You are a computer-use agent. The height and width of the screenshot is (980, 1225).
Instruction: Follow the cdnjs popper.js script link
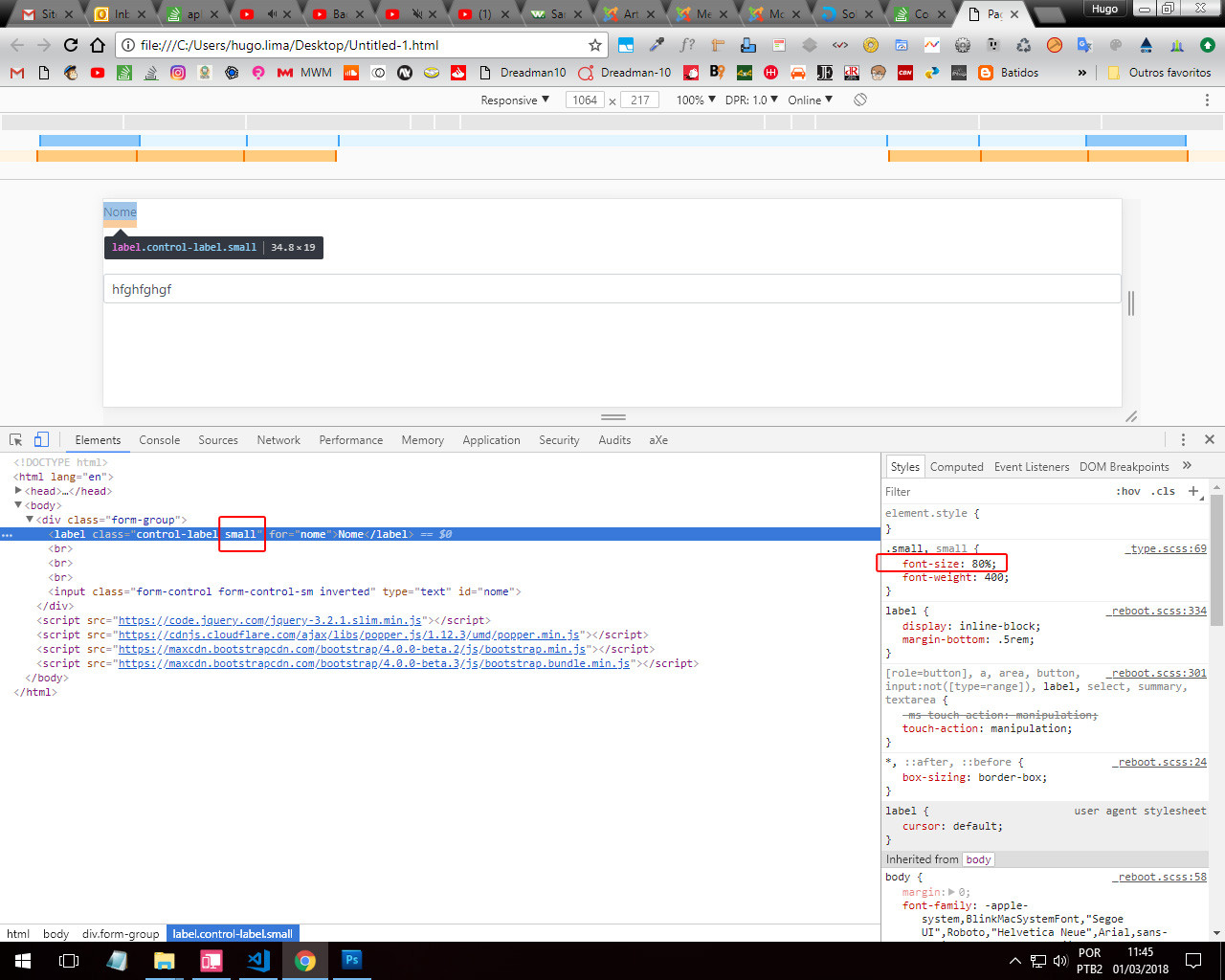coord(349,635)
